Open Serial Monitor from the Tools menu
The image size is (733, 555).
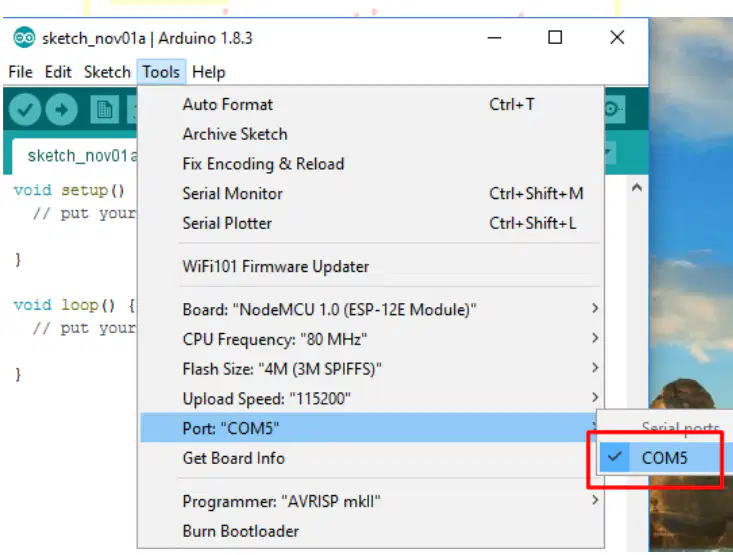point(372,194)
